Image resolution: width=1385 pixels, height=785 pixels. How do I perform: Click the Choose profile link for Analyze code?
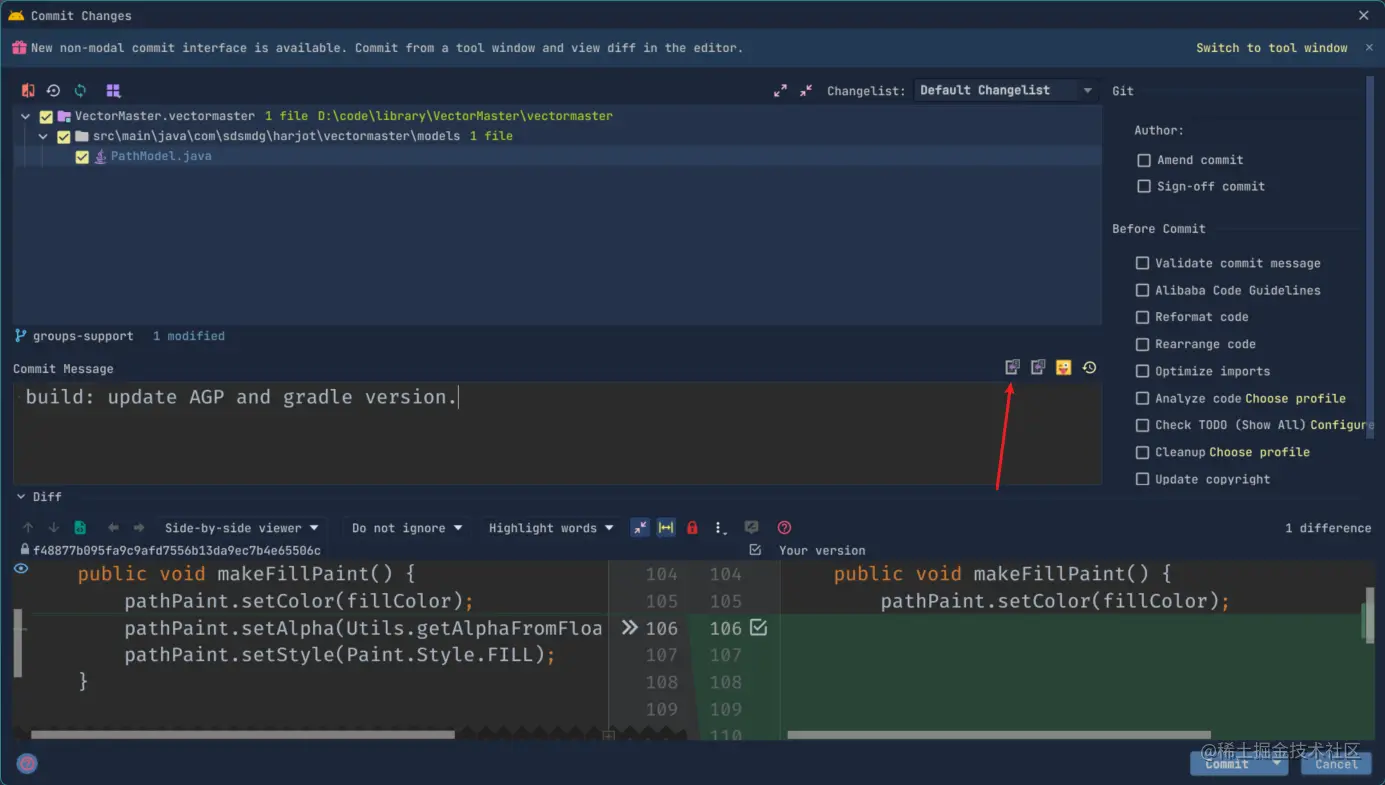pyautogui.click(x=1295, y=398)
